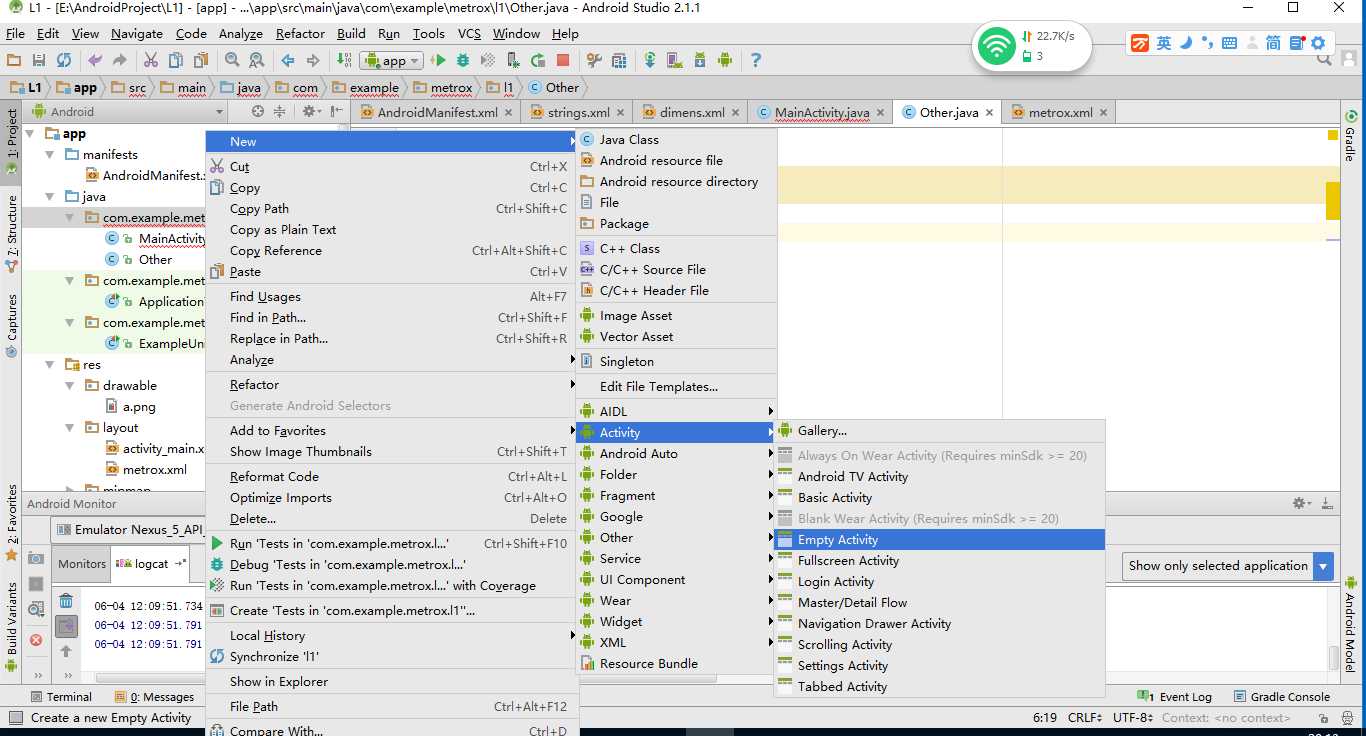Click the Open folder toolbar icon
The height and width of the screenshot is (736, 1366).
[x=15, y=60]
